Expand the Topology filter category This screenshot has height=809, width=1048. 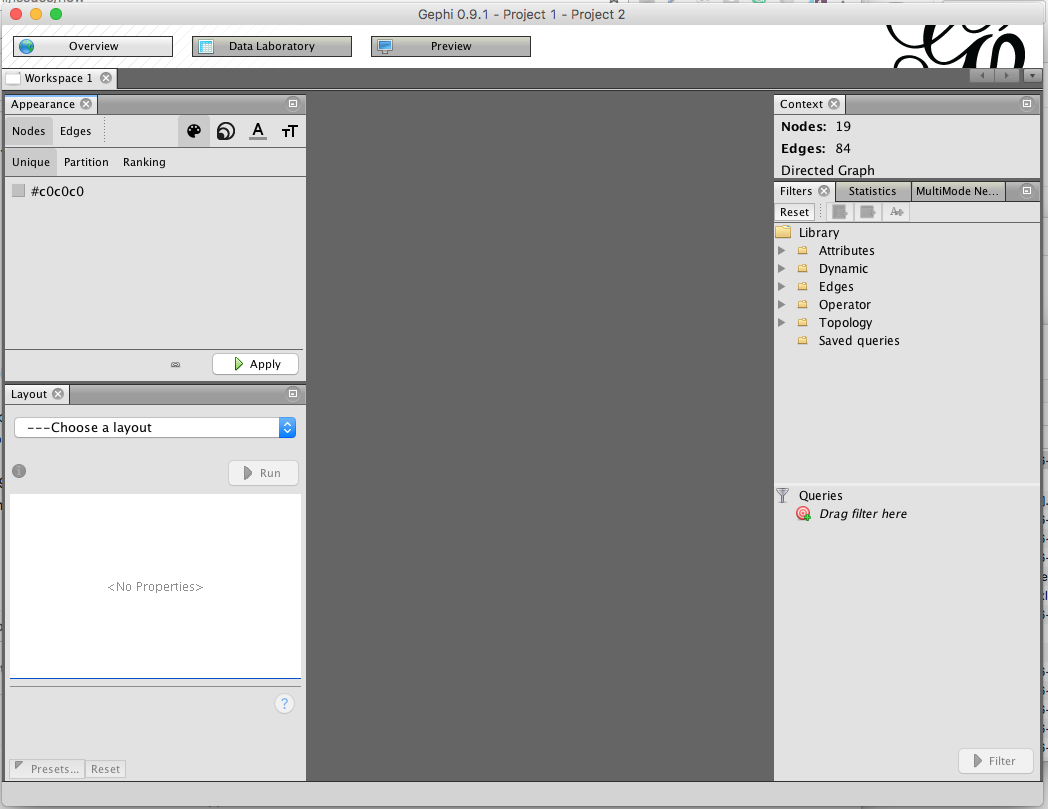(x=782, y=322)
